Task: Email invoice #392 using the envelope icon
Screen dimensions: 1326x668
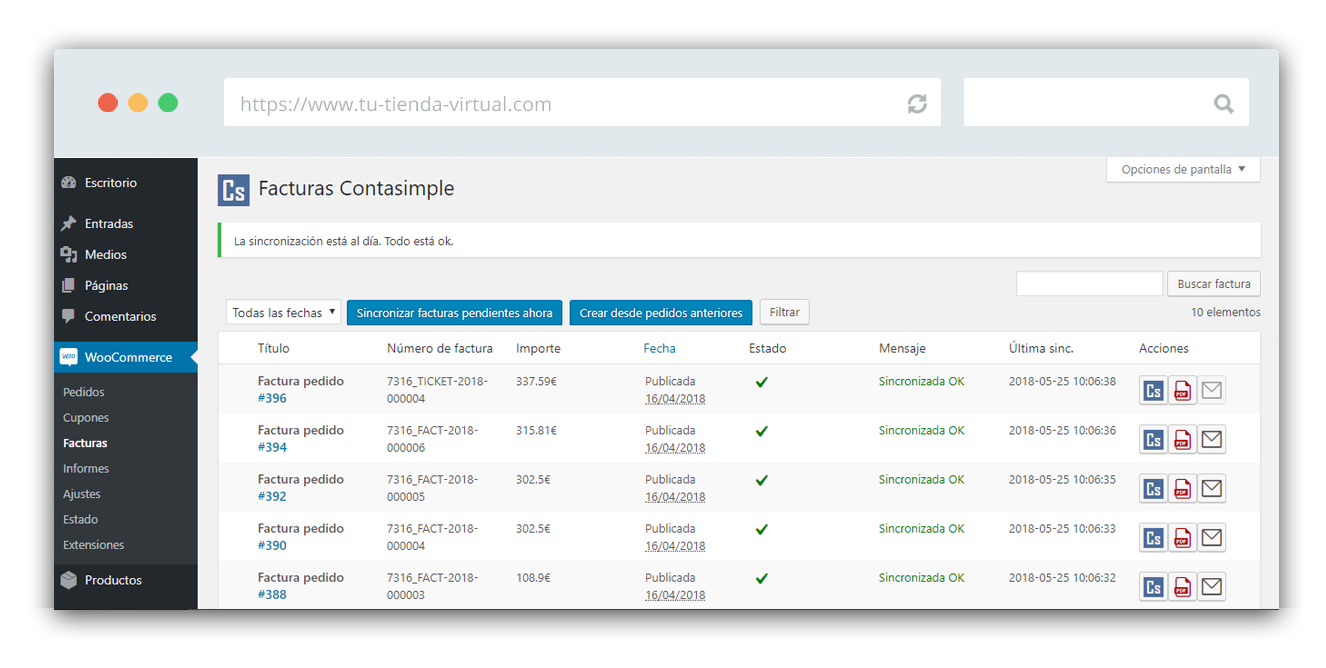Action: [x=1211, y=489]
